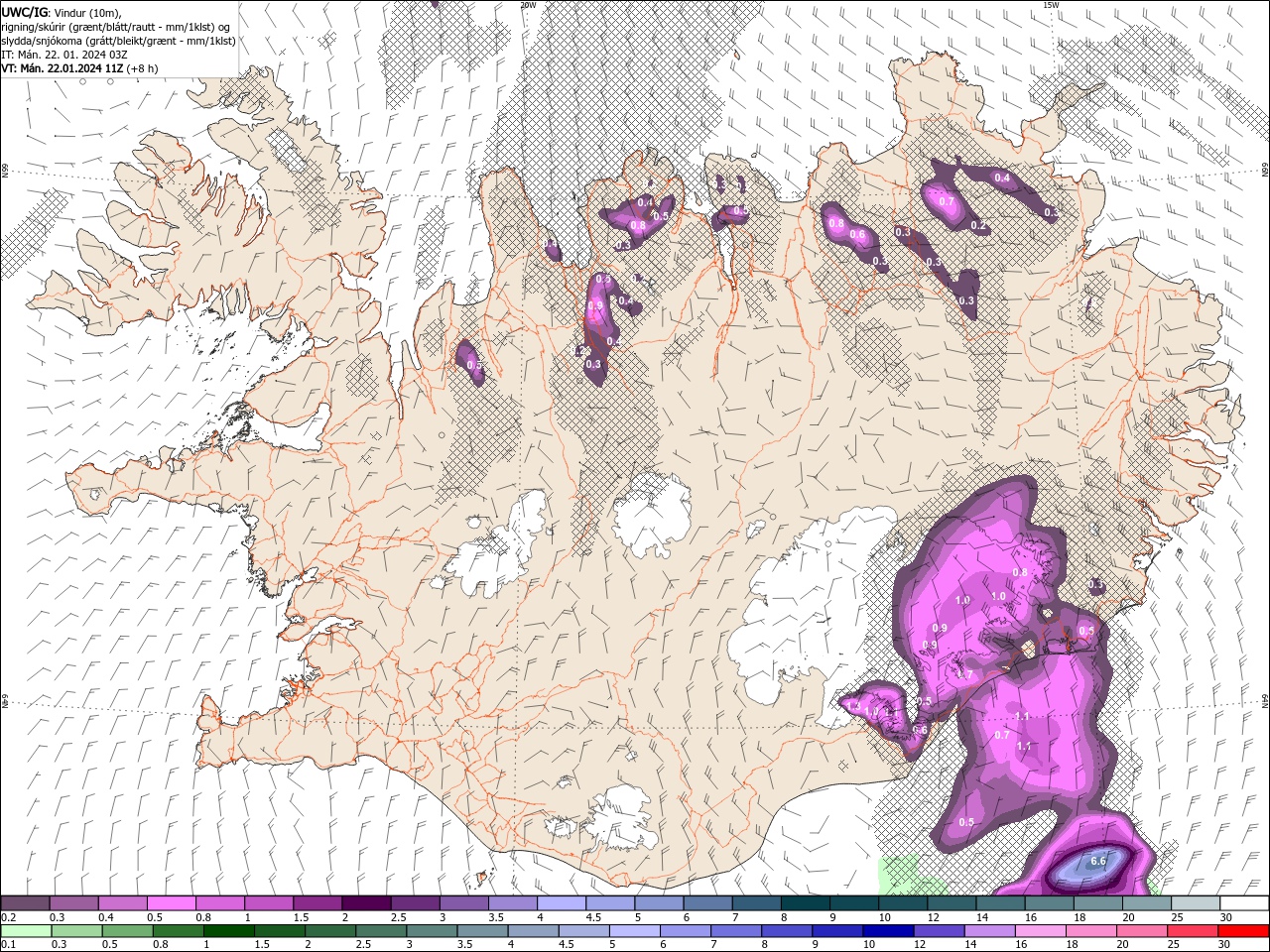This screenshot has width=1270, height=952.
Task: Pick the orchid 0.4 swatch in upper legend
Action: [122, 903]
